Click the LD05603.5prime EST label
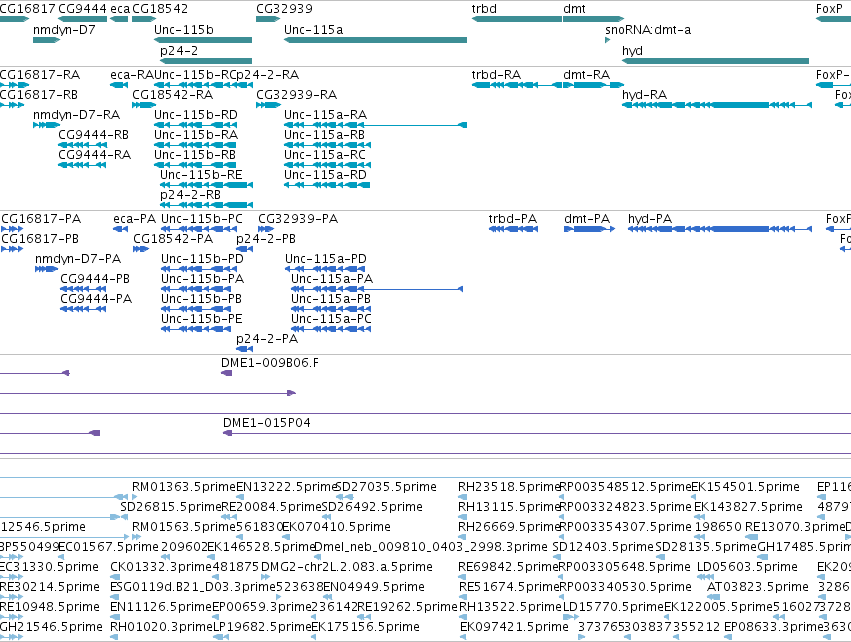The image size is (851, 642). pos(747,567)
